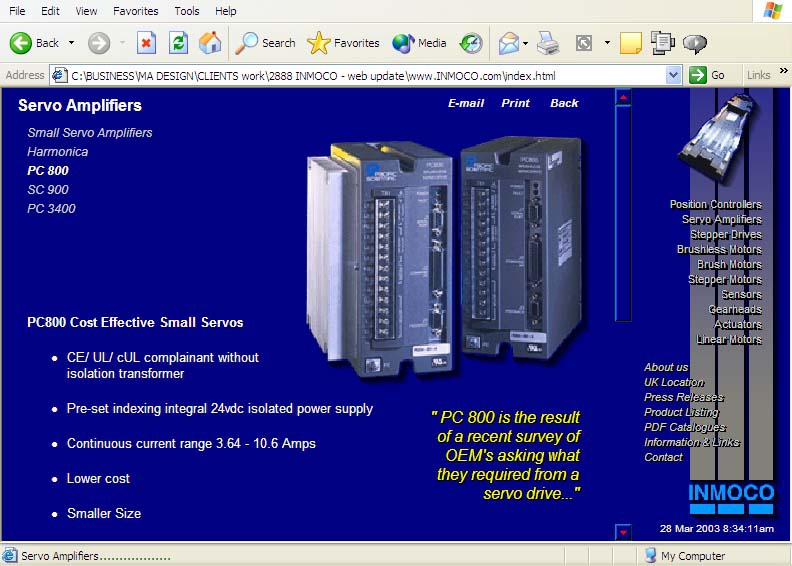Expand the address bar dropdown arrow

coord(673,76)
